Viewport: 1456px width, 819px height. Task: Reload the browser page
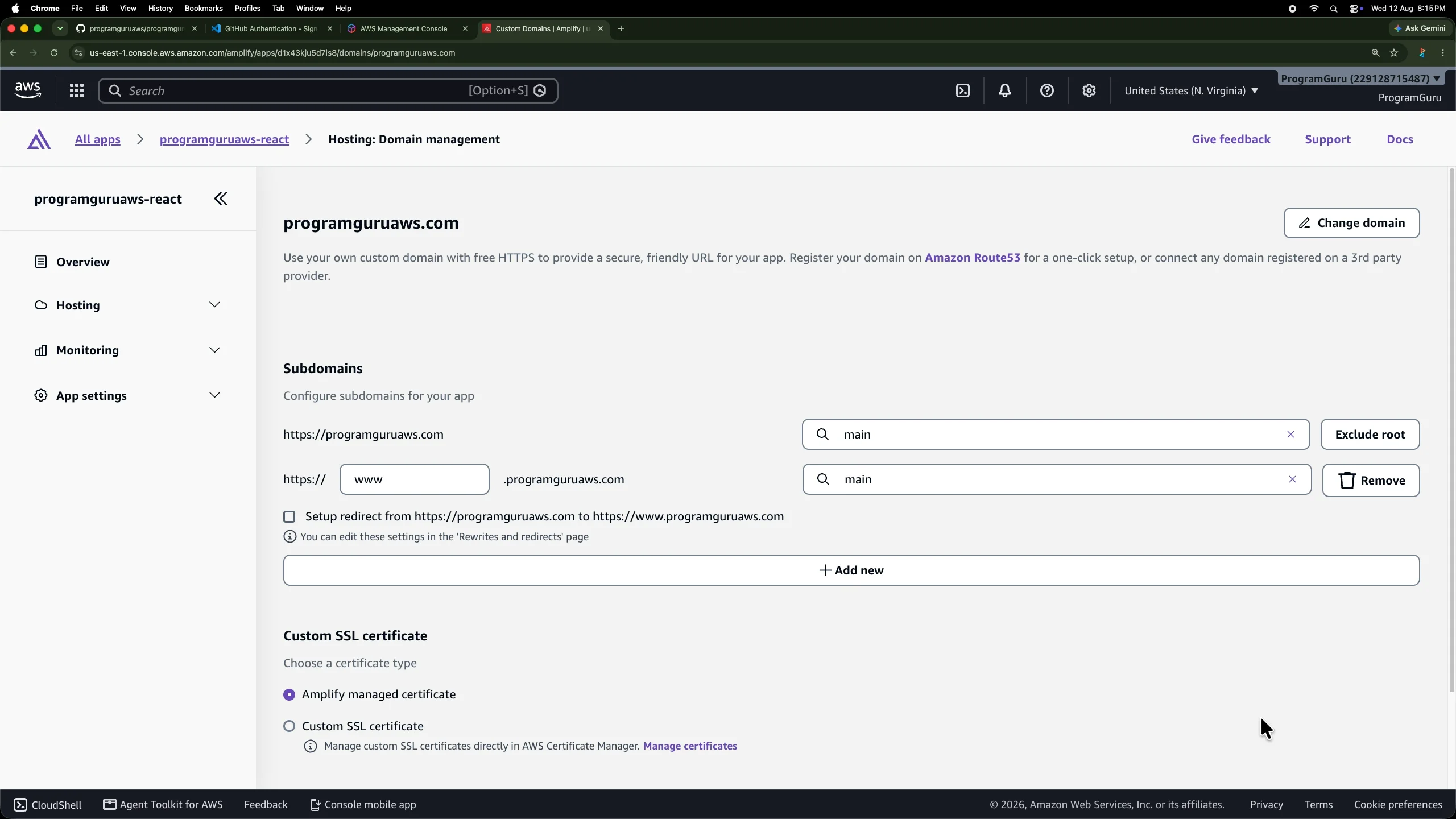tap(54, 53)
